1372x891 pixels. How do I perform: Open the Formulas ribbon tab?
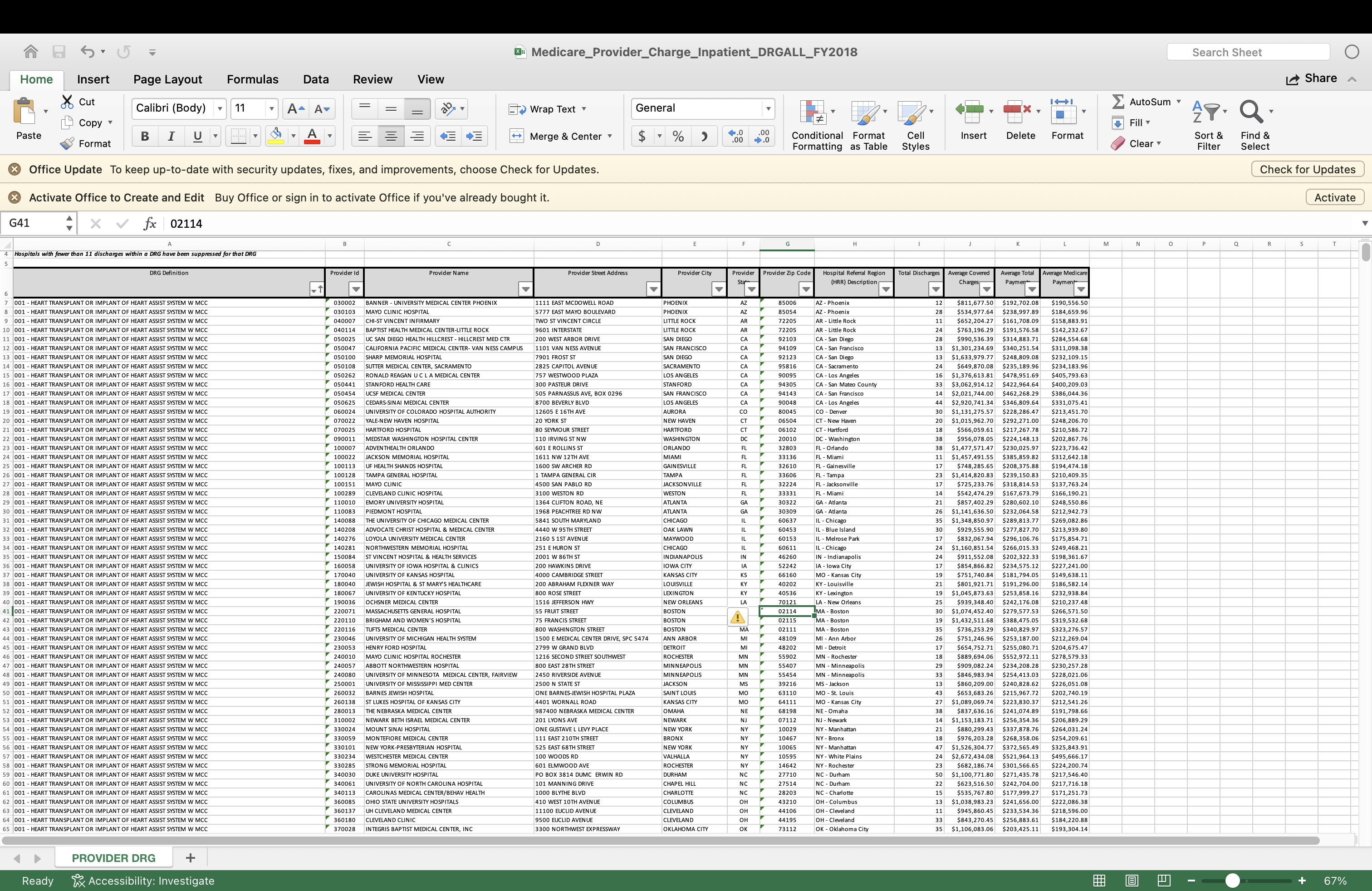(253, 79)
